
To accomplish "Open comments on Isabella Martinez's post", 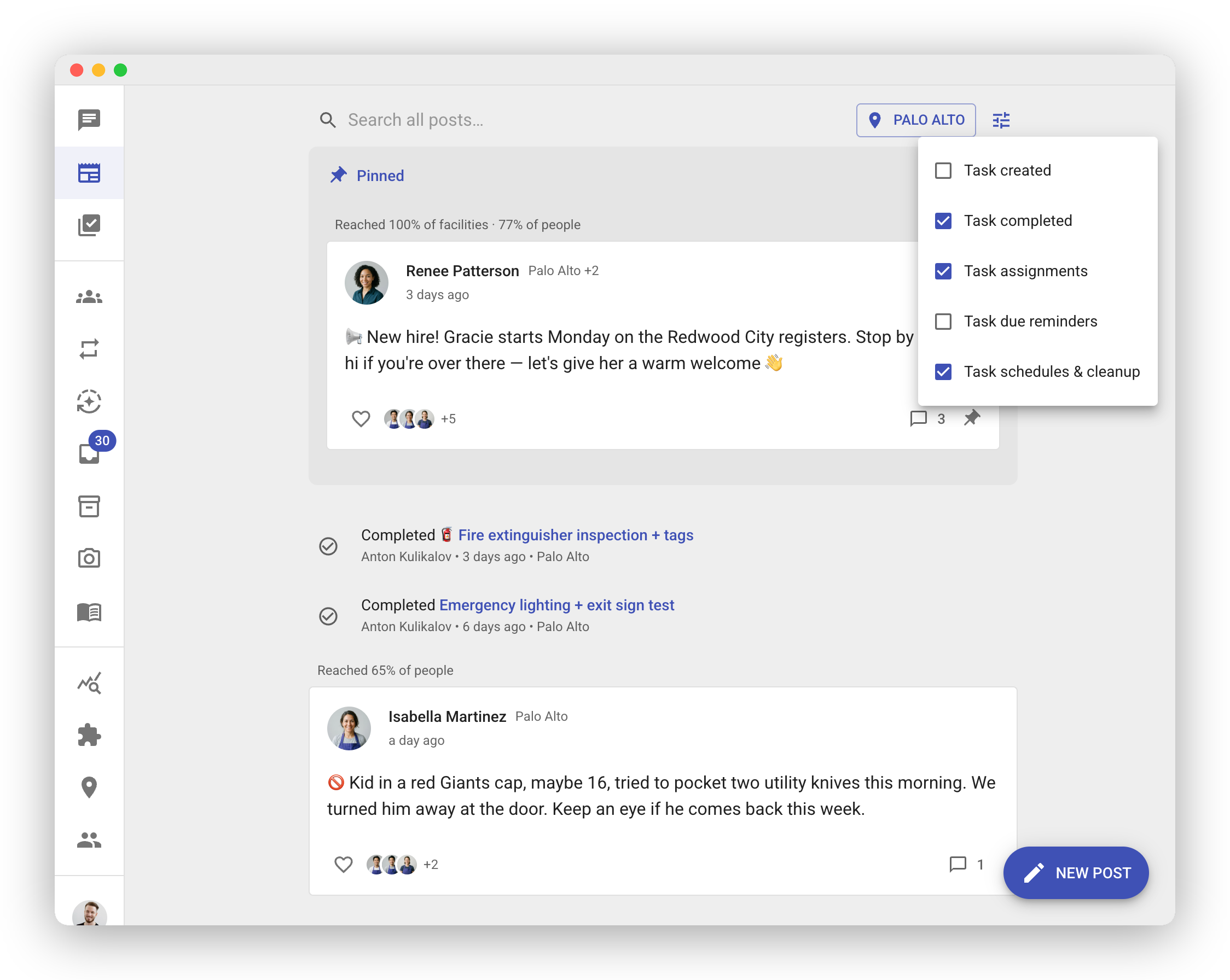I will click(x=966, y=864).
